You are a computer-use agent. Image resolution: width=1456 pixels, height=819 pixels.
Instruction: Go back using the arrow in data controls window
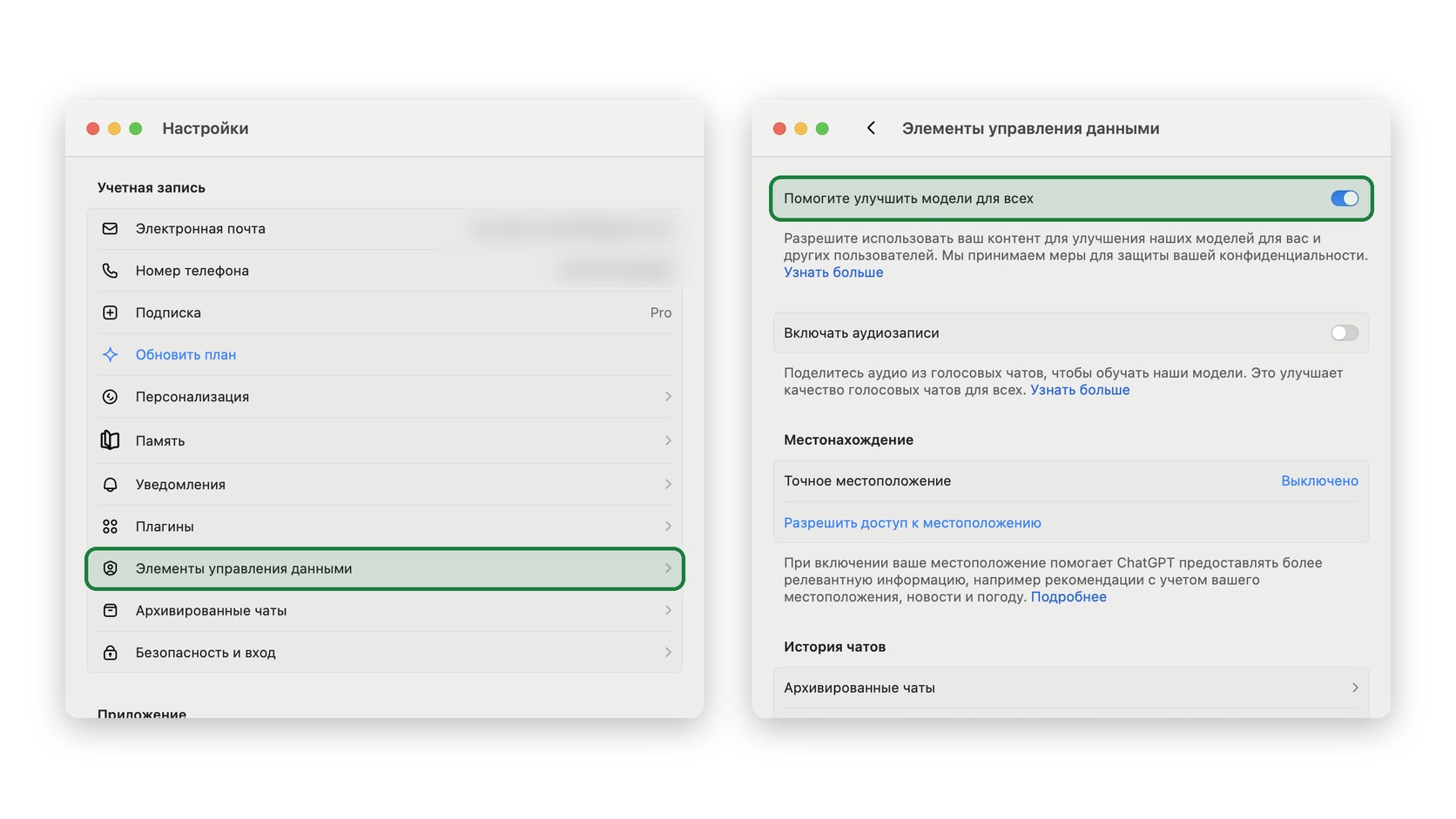[871, 128]
